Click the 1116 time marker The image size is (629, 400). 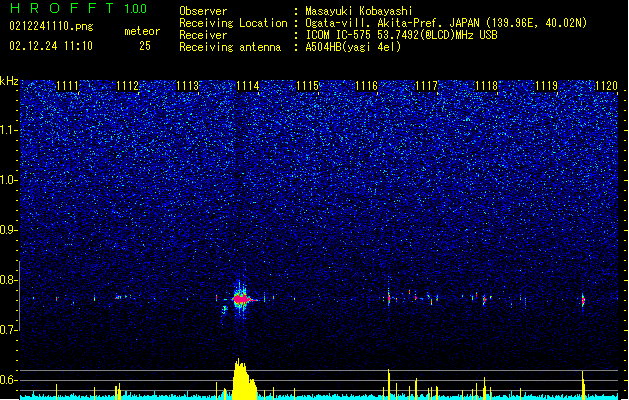pos(367,86)
